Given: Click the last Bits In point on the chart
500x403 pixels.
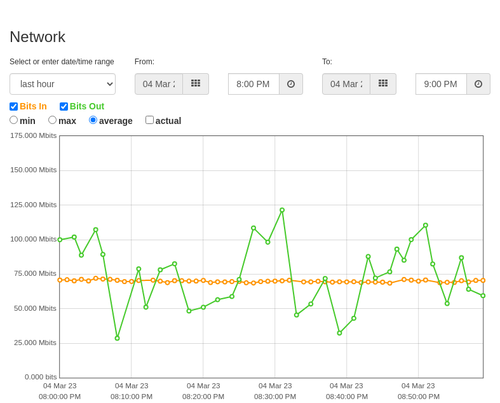Looking at the screenshot, I should (483, 280).
